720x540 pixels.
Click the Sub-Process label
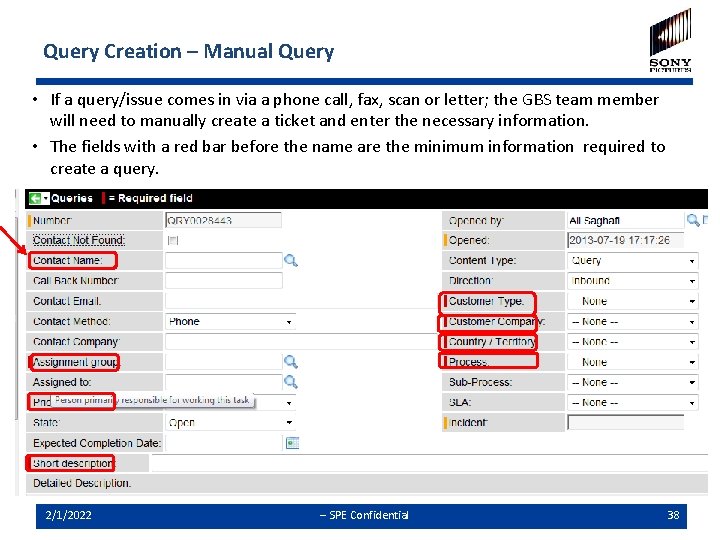[x=480, y=382]
